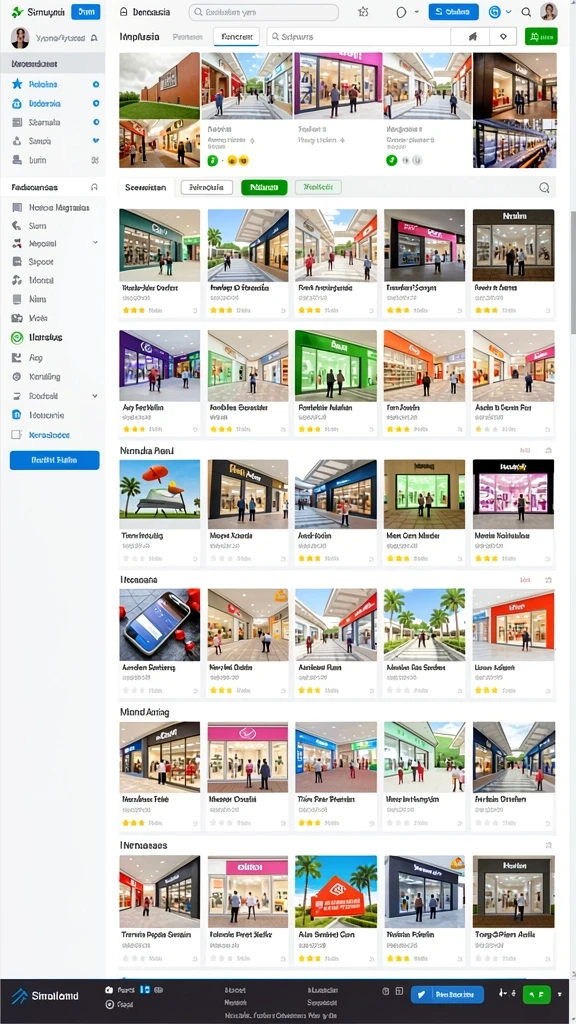Toggle the blue dot on the third sidebar row

click(96, 122)
